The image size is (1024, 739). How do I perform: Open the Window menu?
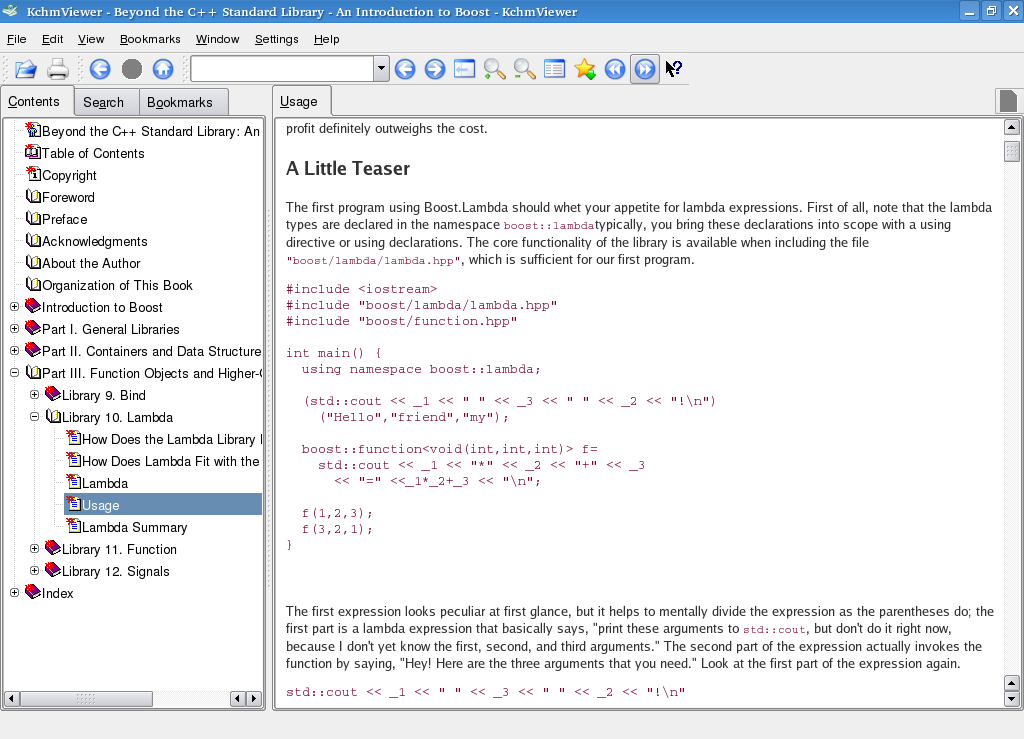[217, 39]
